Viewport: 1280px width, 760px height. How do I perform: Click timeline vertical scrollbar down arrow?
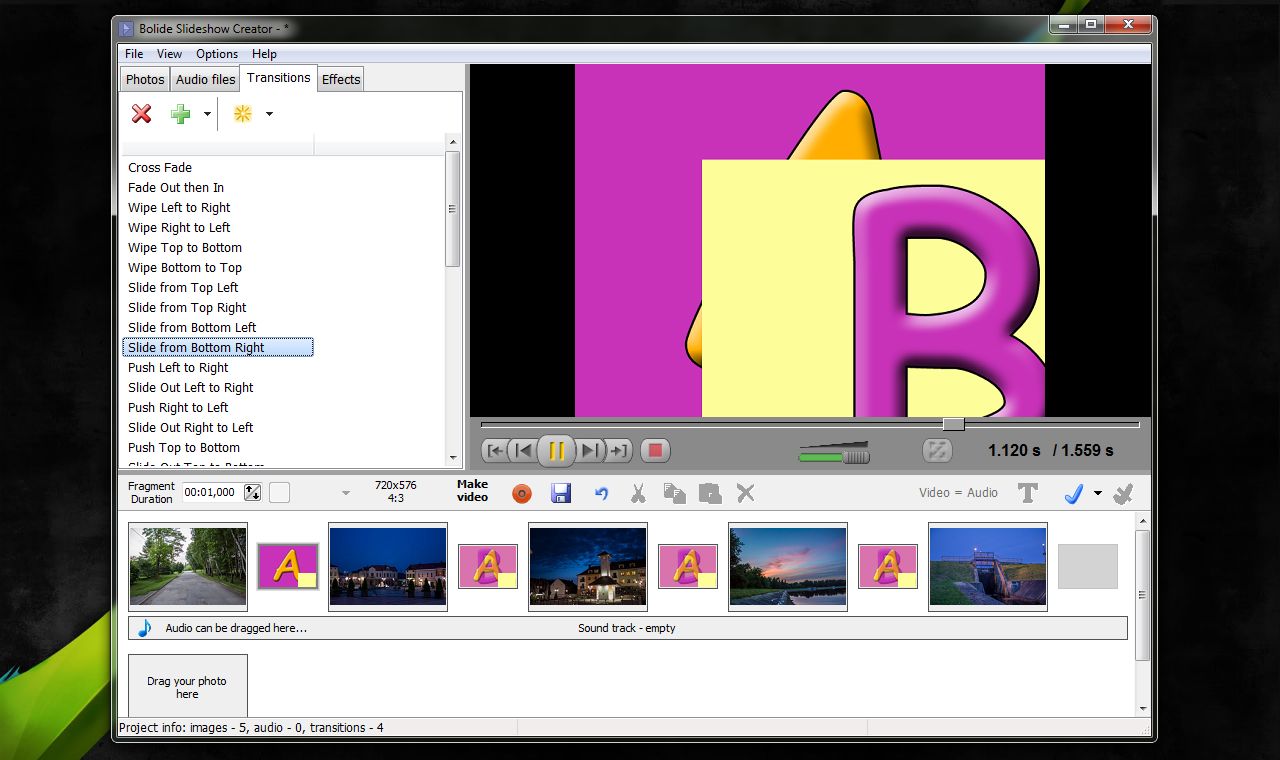tap(1143, 709)
